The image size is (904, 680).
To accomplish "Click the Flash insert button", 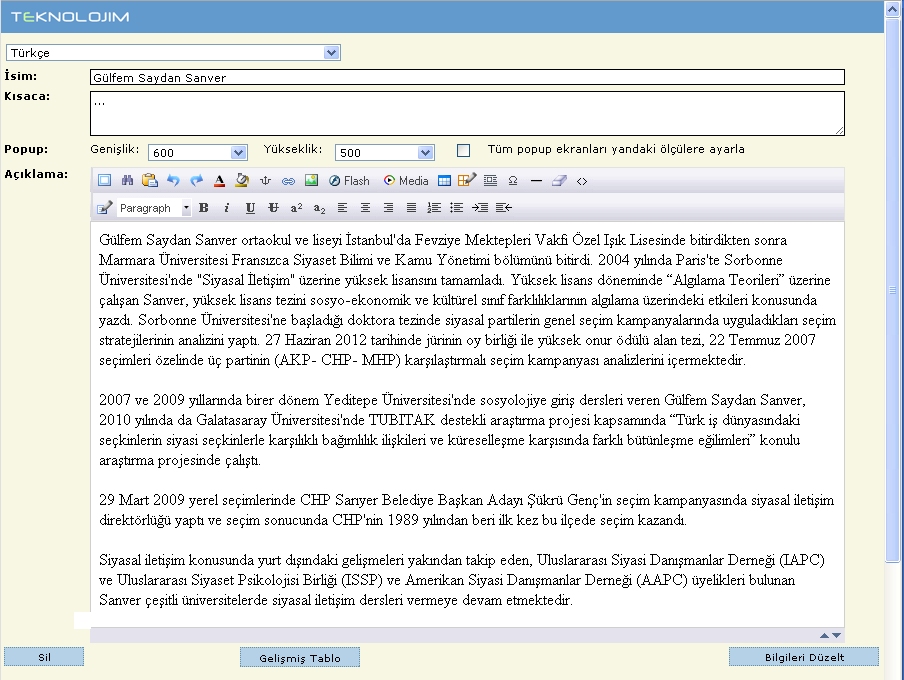I will (349, 181).
